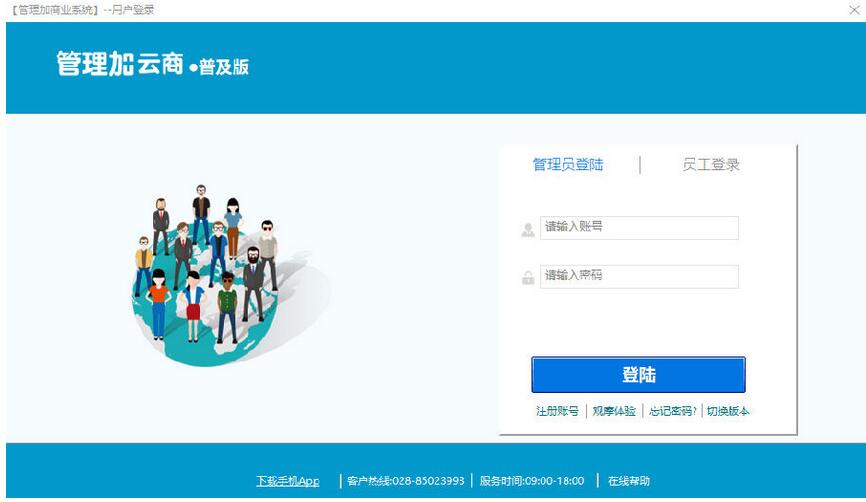Focus the 请输入账号 account field

[639, 228]
